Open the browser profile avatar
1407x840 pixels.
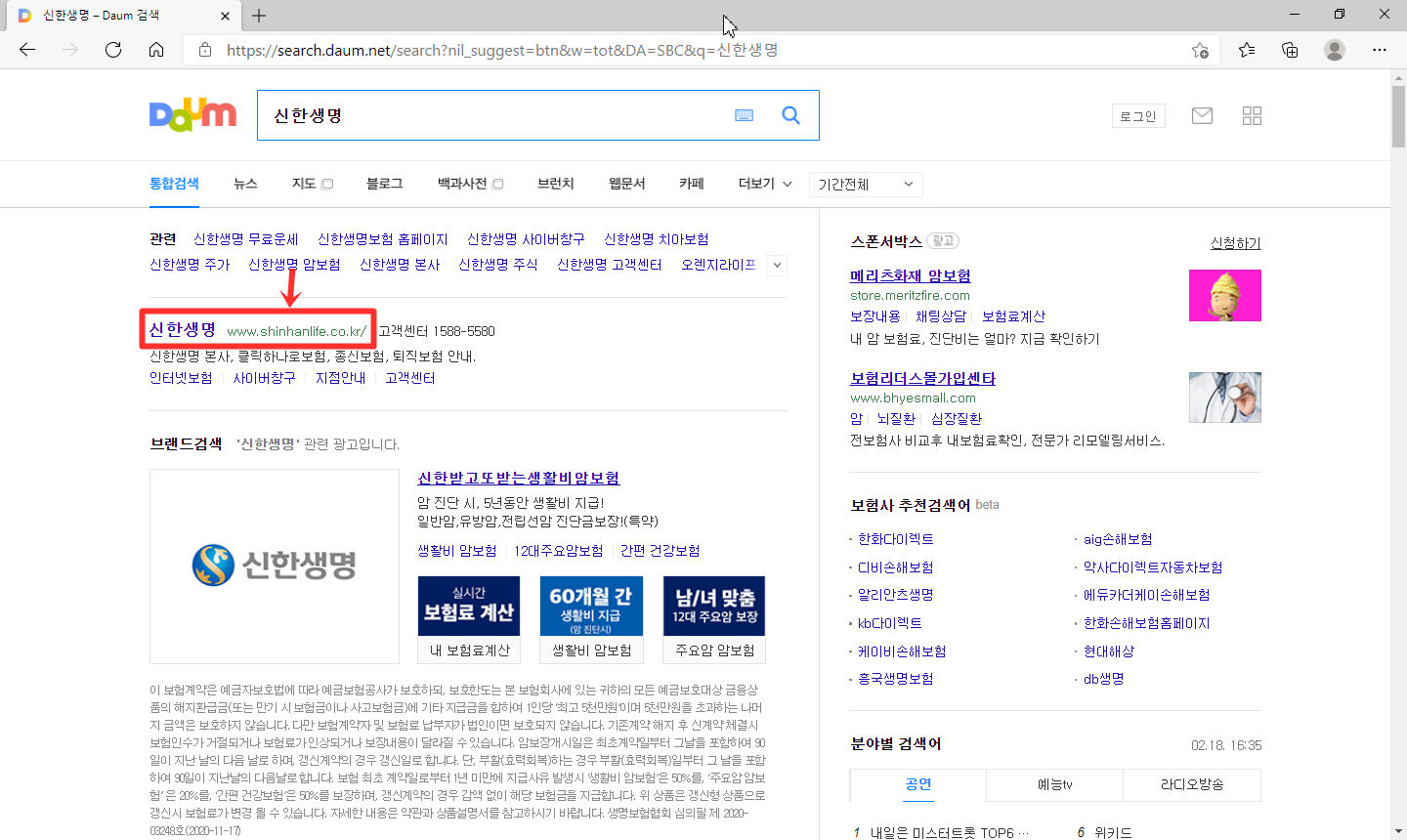pyautogui.click(x=1335, y=50)
